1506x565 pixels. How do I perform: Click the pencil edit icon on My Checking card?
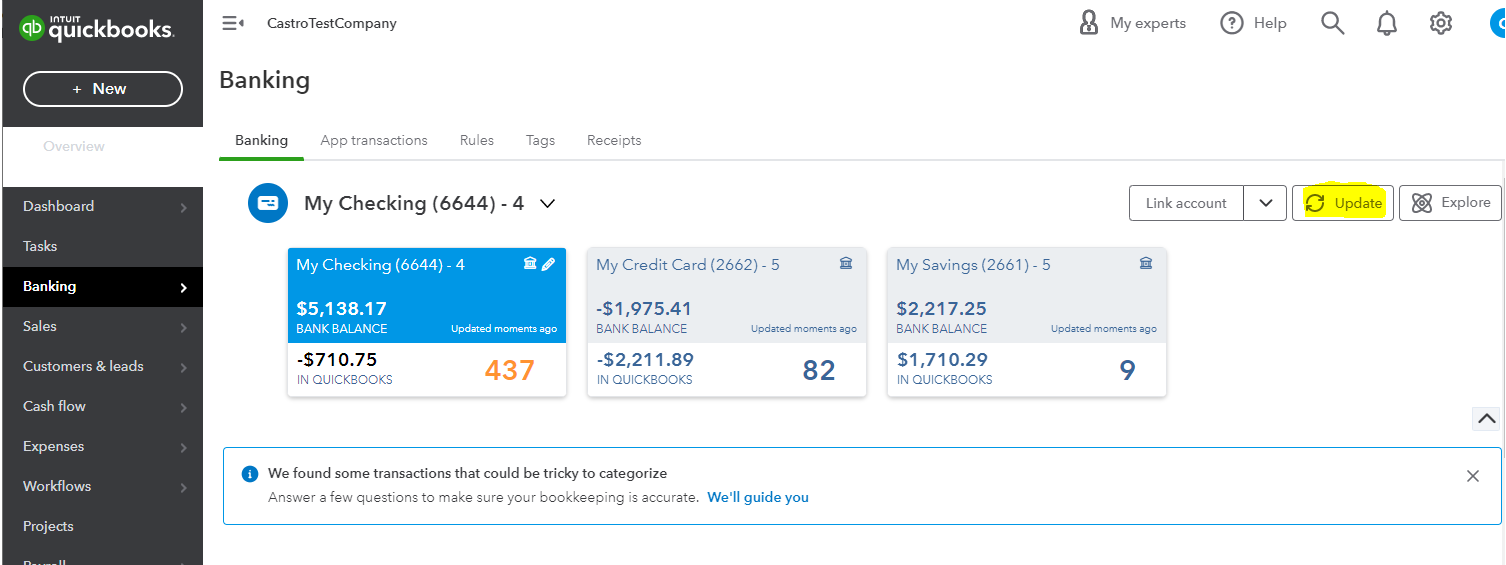click(x=548, y=264)
